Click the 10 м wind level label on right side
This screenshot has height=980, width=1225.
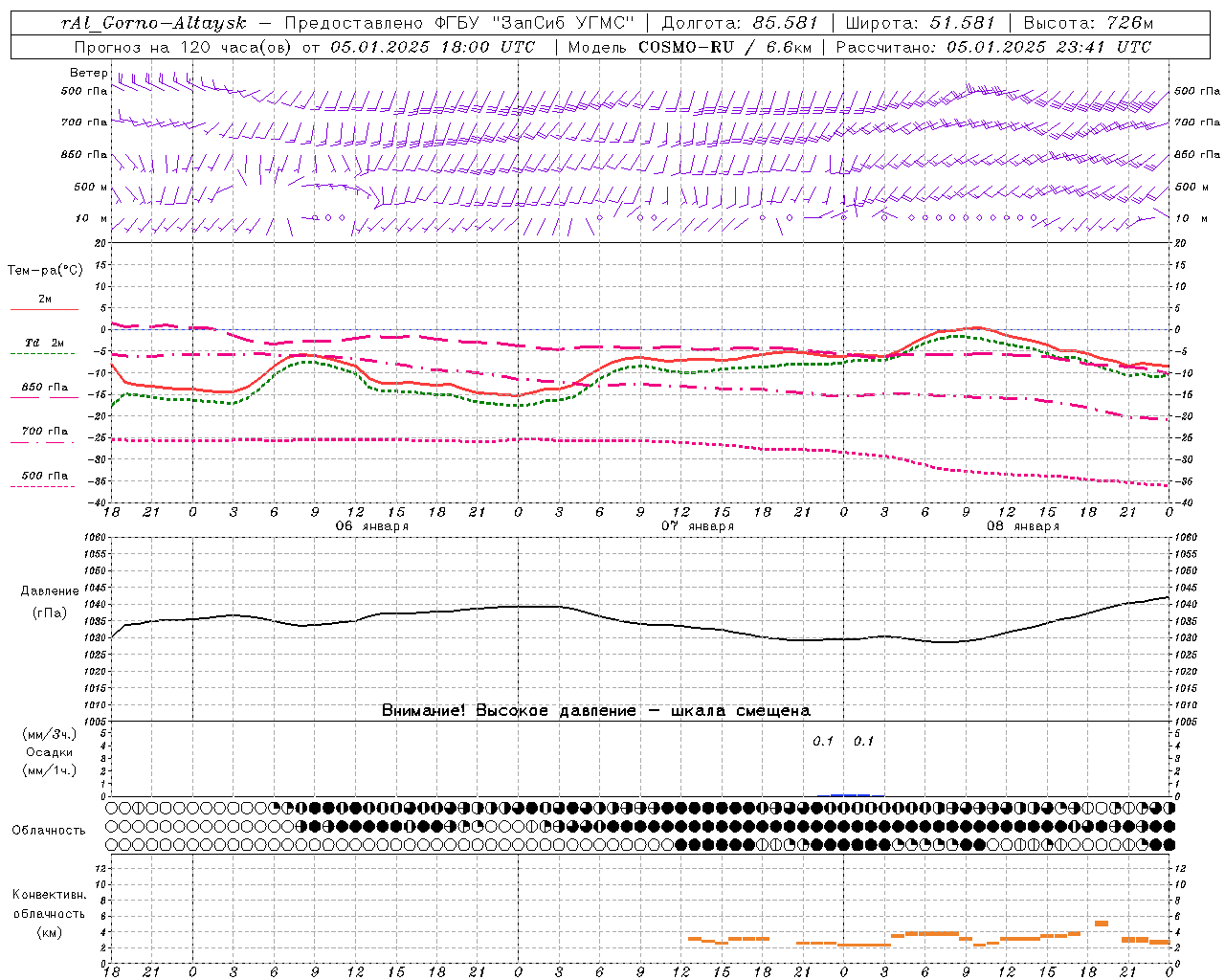[1192, 218]
